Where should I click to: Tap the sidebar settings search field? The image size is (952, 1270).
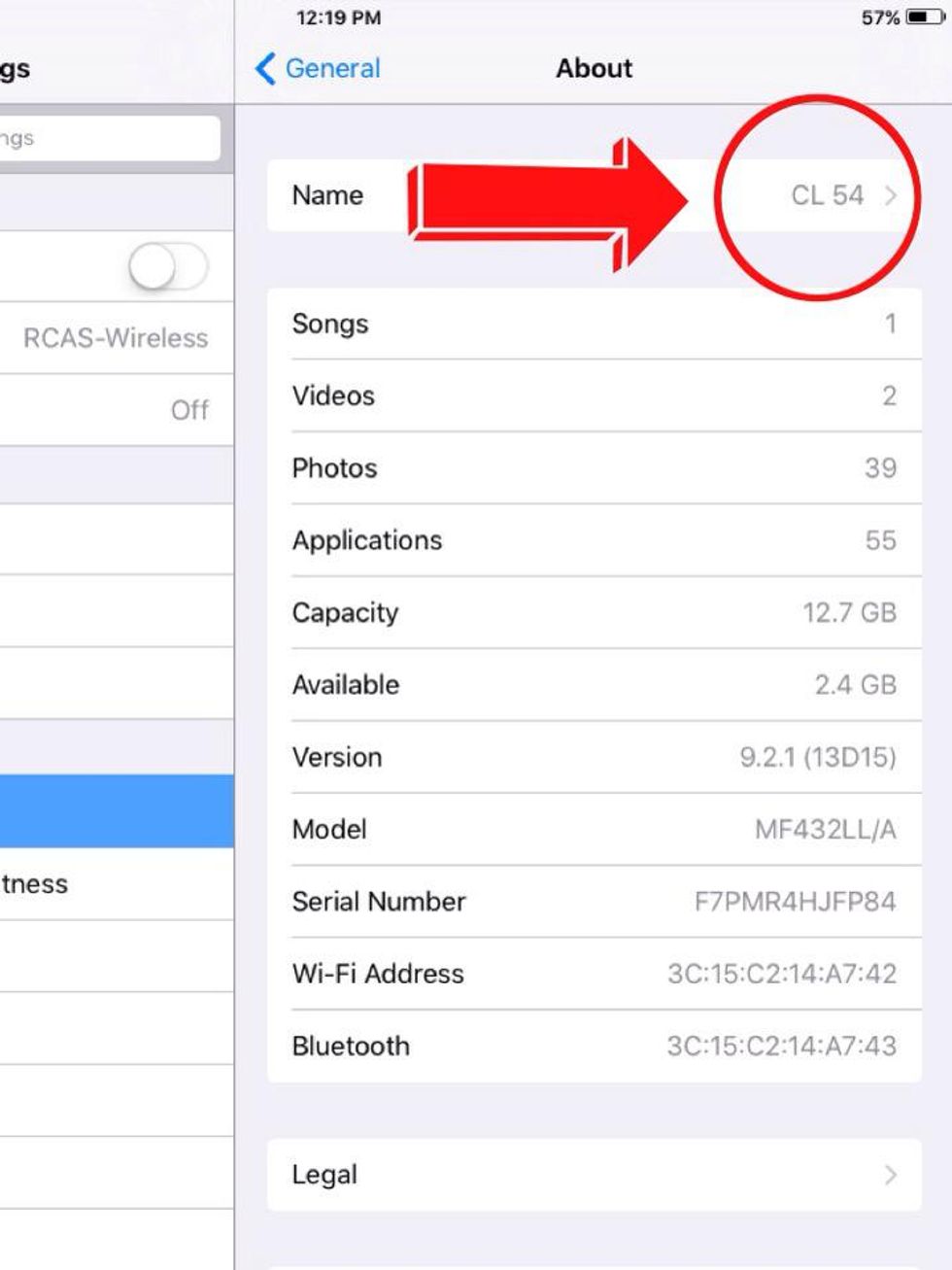[x=109, y=139]
